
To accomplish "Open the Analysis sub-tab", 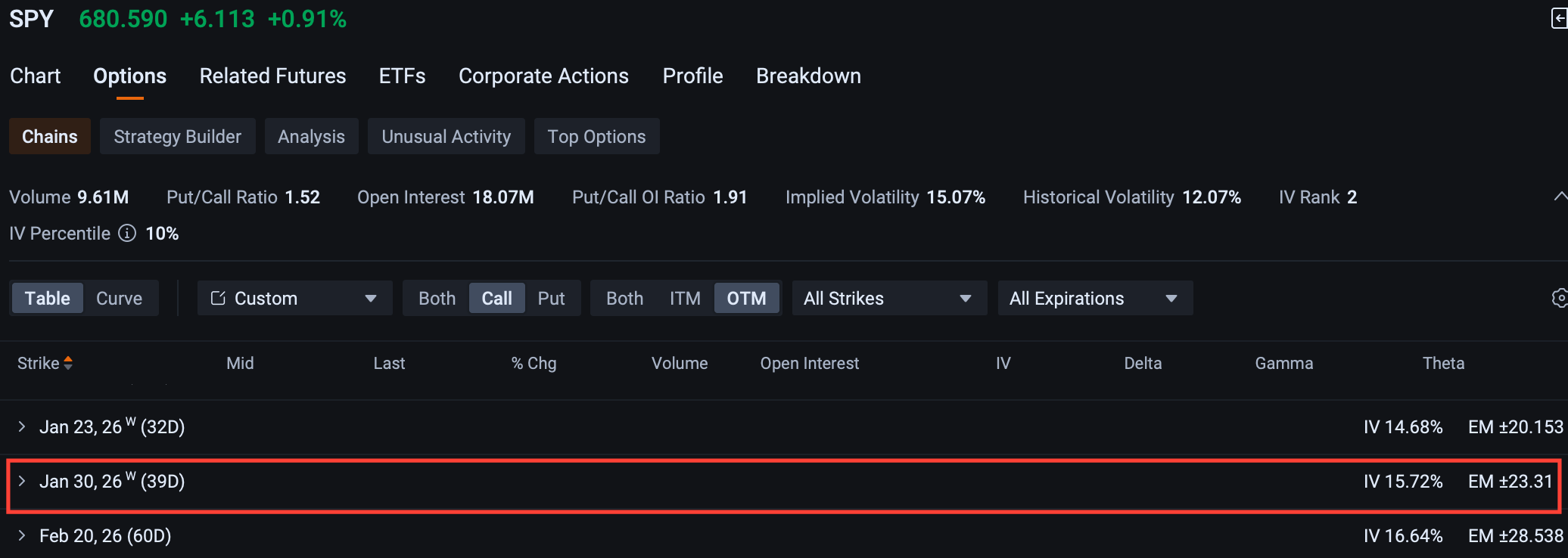I will click(x=312, y=136).
